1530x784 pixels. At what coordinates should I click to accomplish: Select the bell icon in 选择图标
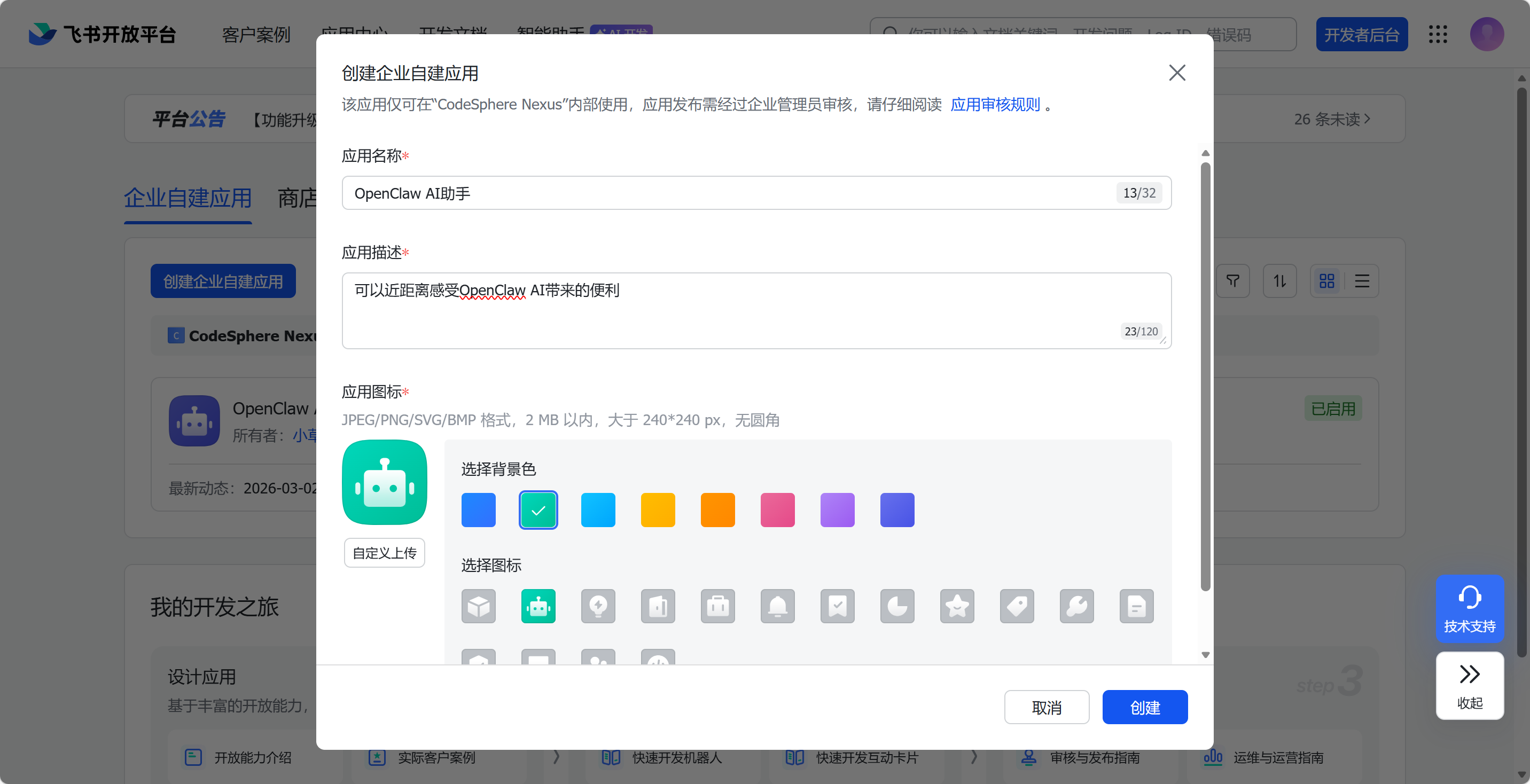pos(777,606)
